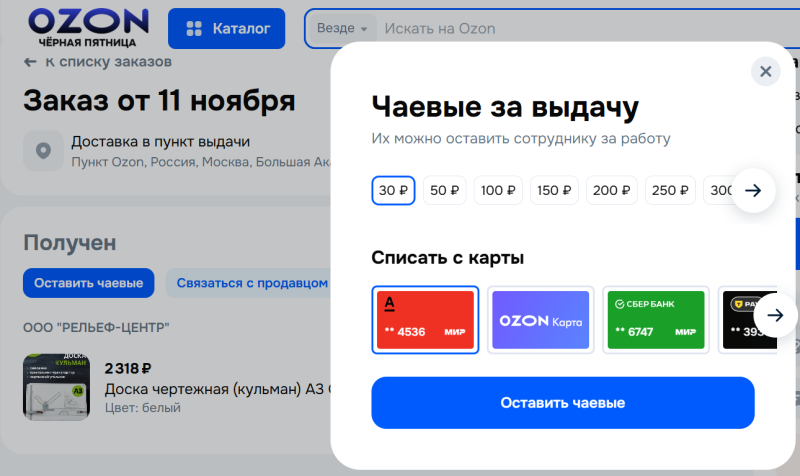Click the map pin delivery icon

[43, 151]
